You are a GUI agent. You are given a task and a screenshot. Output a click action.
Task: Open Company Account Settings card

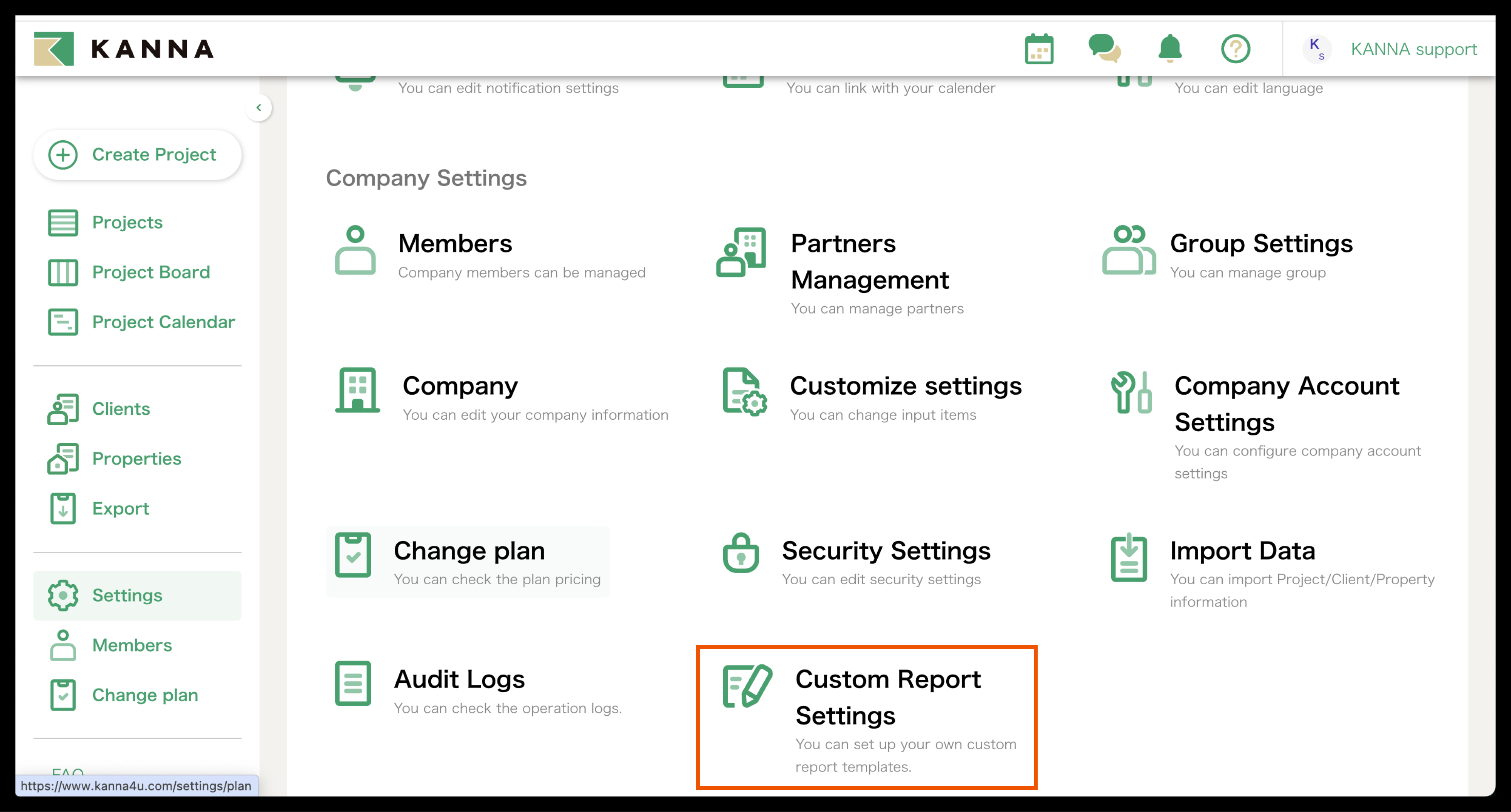click(1286, 404)
